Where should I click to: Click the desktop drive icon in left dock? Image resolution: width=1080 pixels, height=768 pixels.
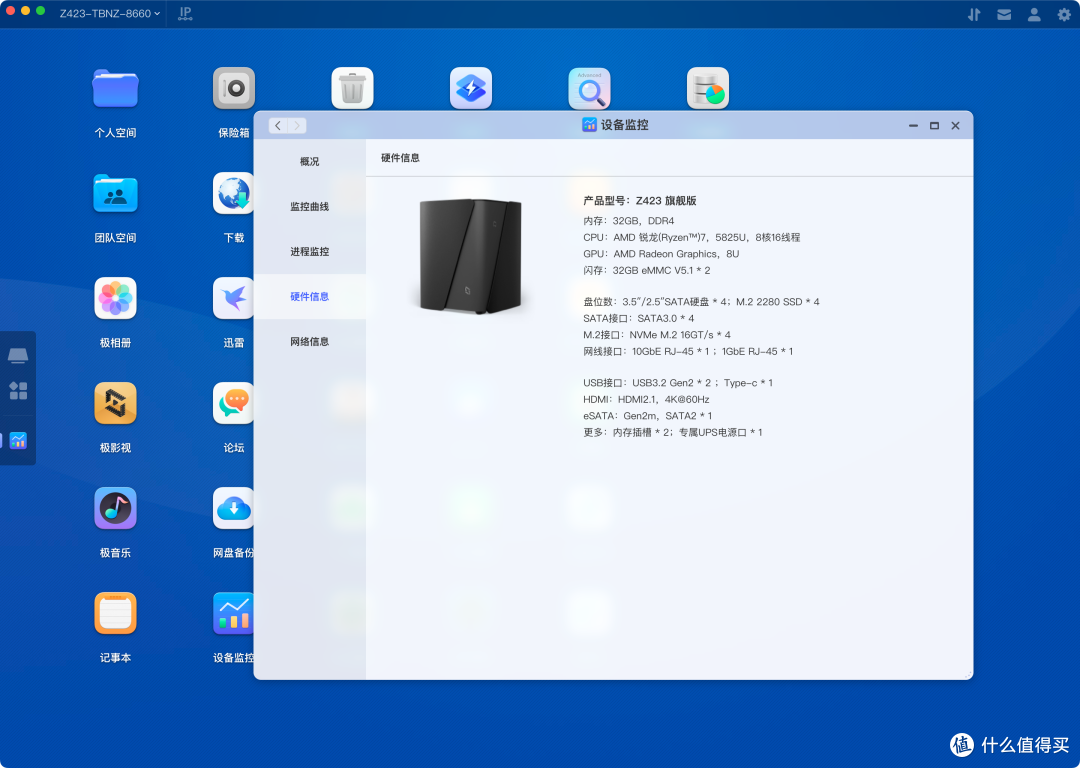(x=18, y=355)
